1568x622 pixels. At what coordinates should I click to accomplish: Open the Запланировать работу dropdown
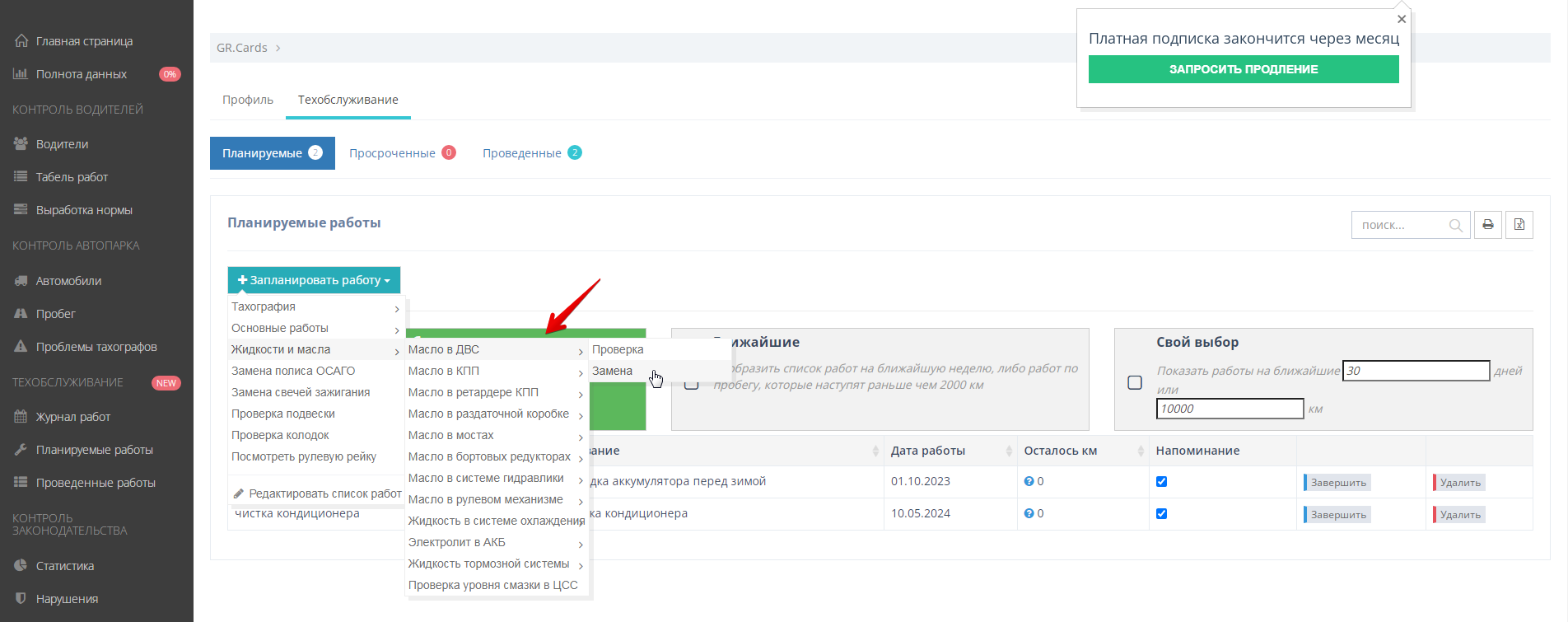pos(314,280)
